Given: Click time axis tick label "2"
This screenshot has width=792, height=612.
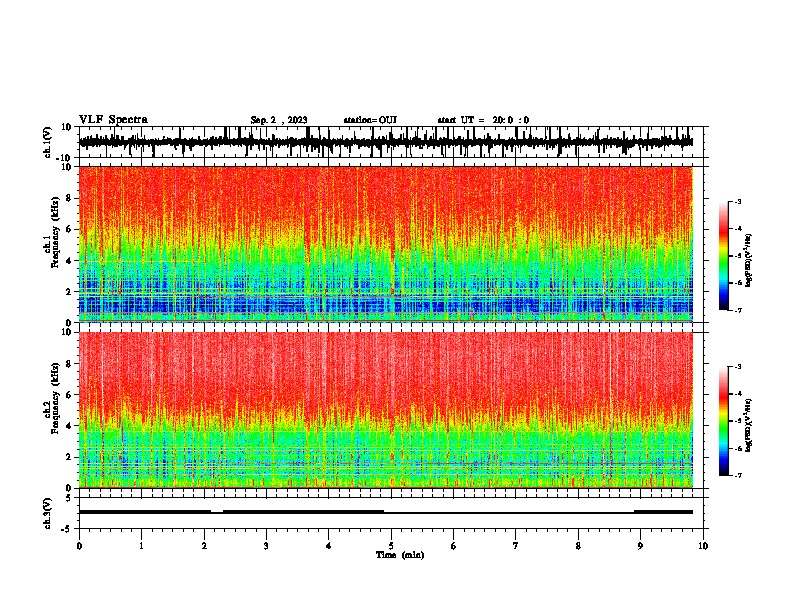Looking at the screenshot, I should [204, 546].
